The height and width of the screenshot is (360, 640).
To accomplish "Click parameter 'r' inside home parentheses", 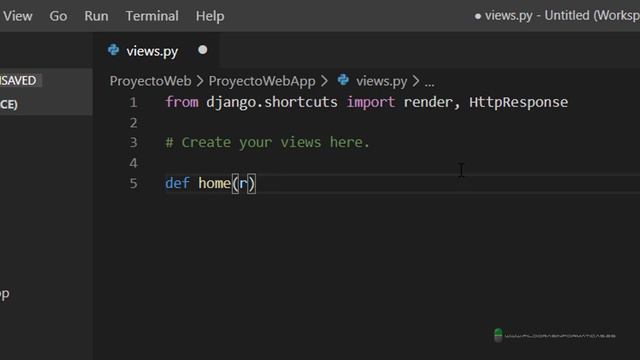I will pyautogui.click(x=243, y=184).
